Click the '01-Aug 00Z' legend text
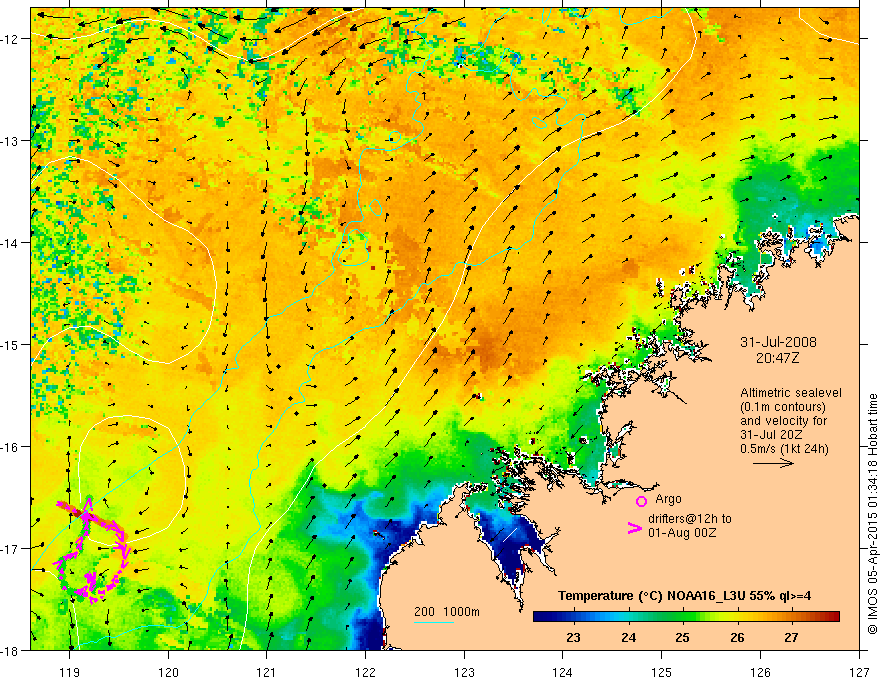880x680 pixels. point(682,533)
